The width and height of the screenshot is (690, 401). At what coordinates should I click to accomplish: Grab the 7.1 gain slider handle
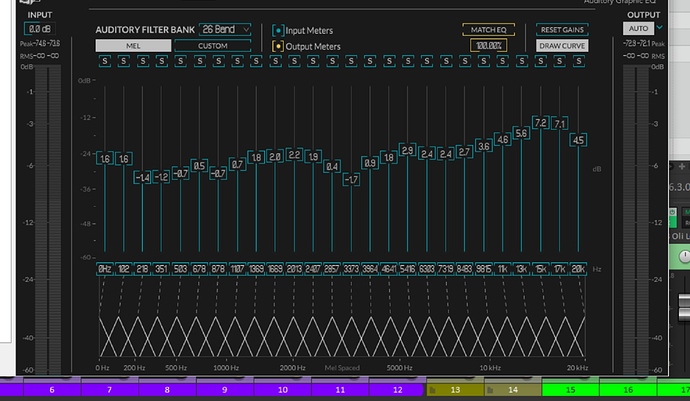click(x=559, y=124)
